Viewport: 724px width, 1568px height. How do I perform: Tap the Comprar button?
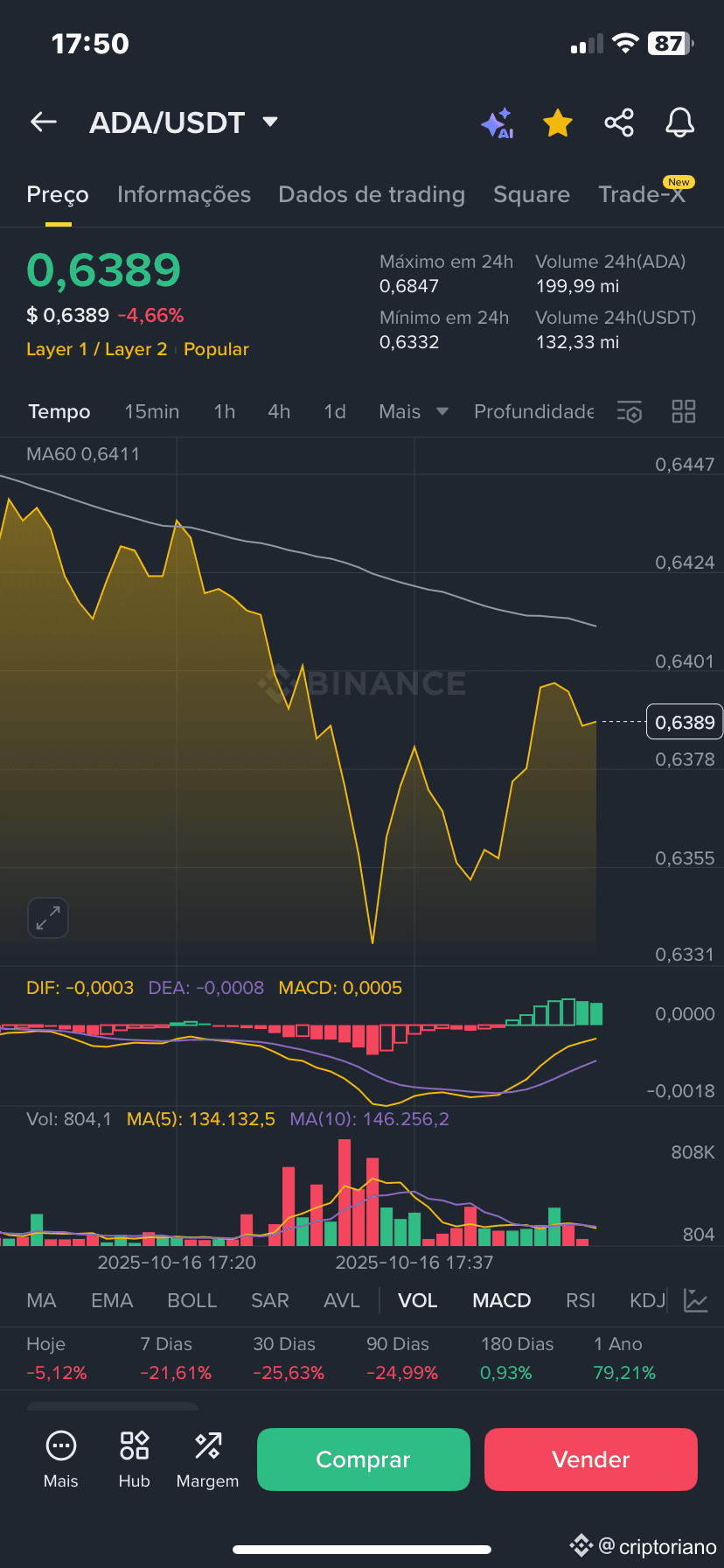tap(364, 1459)
